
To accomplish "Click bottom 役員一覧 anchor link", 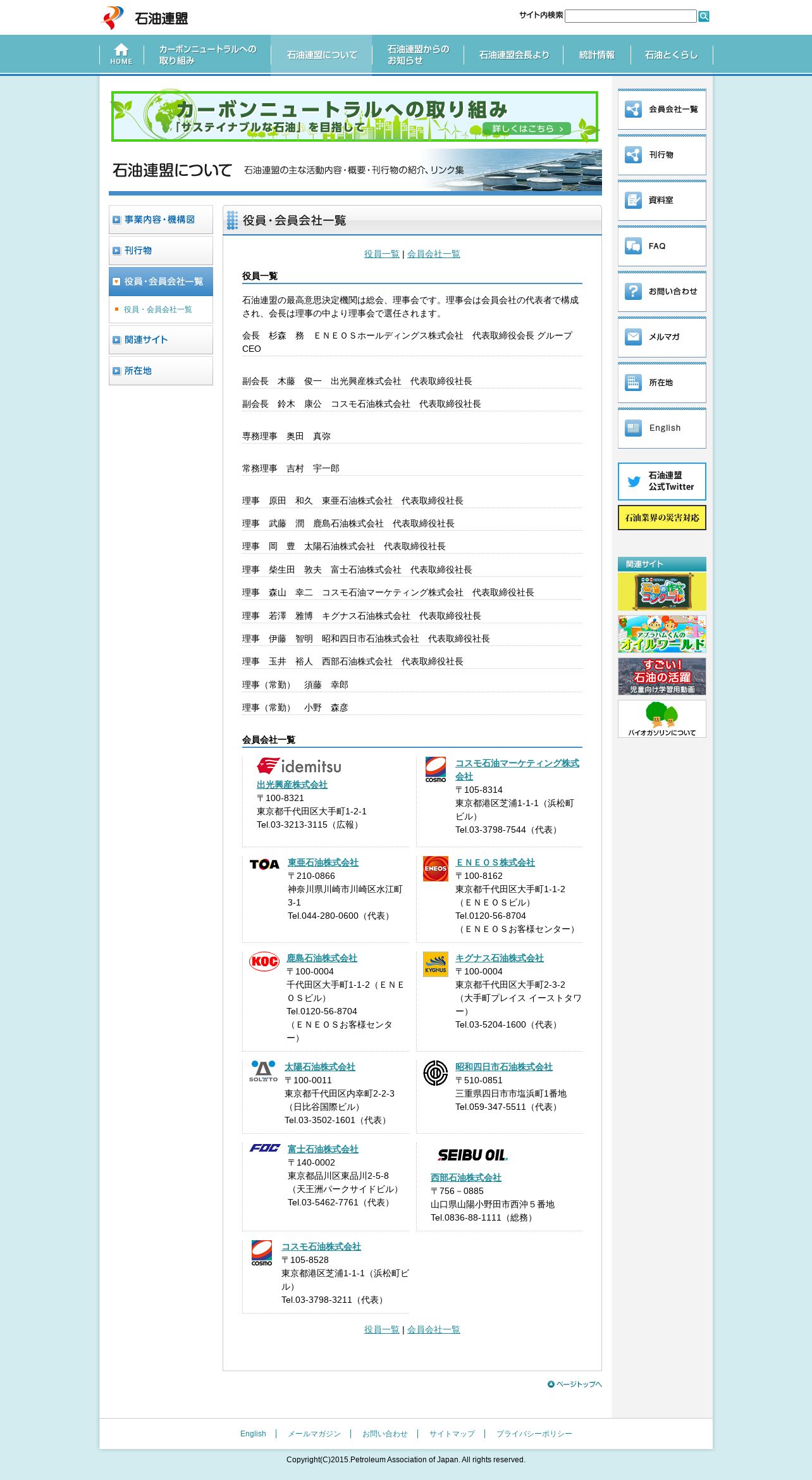I will pyautogui.click(x=381, y=1329).
